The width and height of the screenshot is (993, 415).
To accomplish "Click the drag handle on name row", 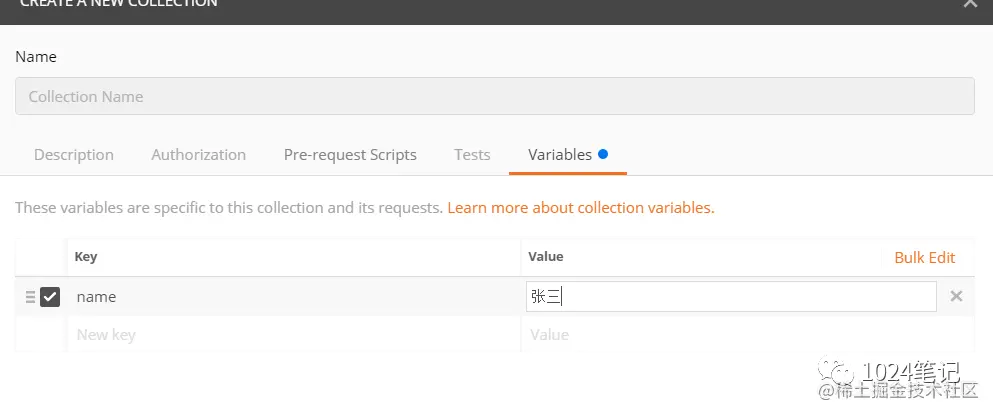I will pos(30,297).
